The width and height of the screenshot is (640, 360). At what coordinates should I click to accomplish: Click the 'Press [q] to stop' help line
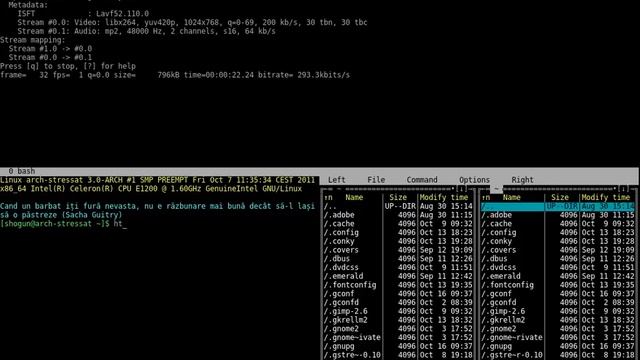[68, 66]
